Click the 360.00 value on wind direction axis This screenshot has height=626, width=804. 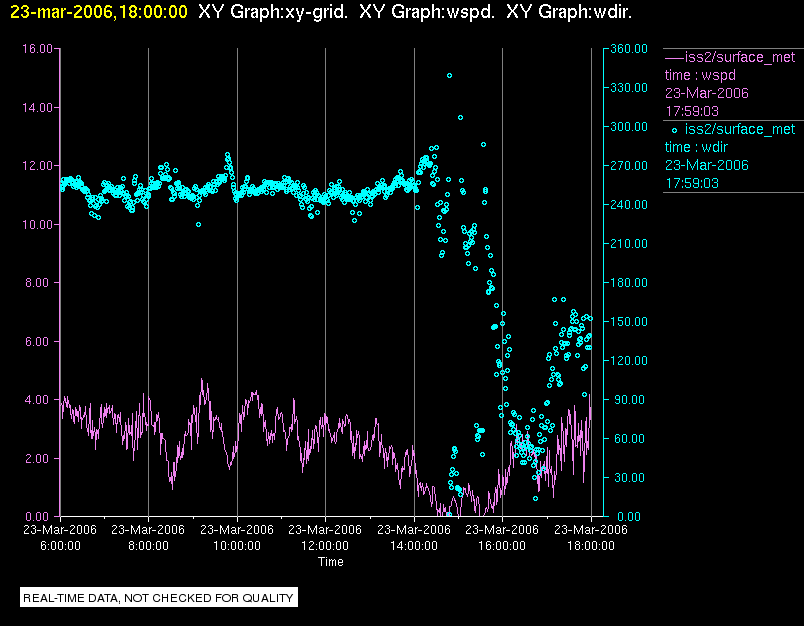pyautogui.click(x=629, y=49)
